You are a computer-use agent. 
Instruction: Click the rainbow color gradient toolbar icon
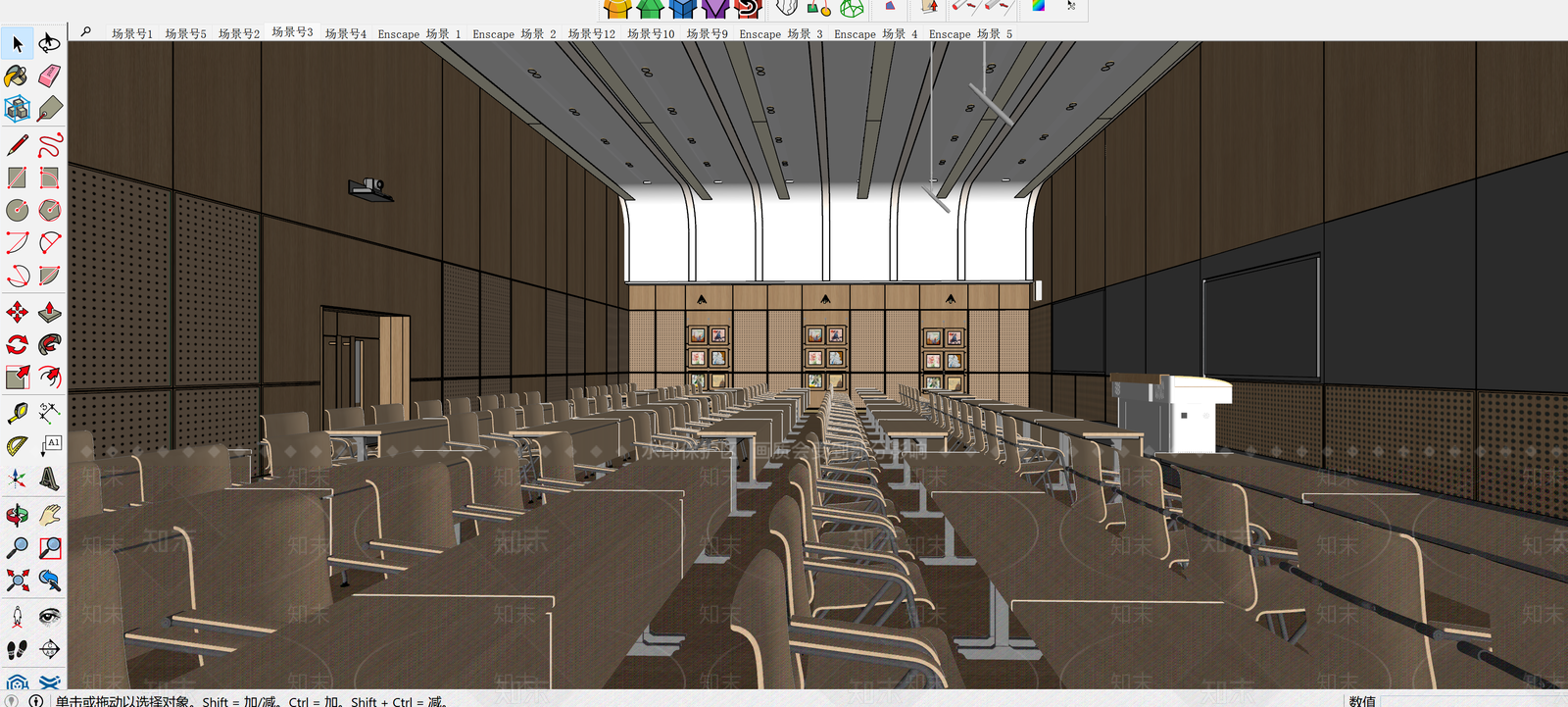(x=1038, y=7)
